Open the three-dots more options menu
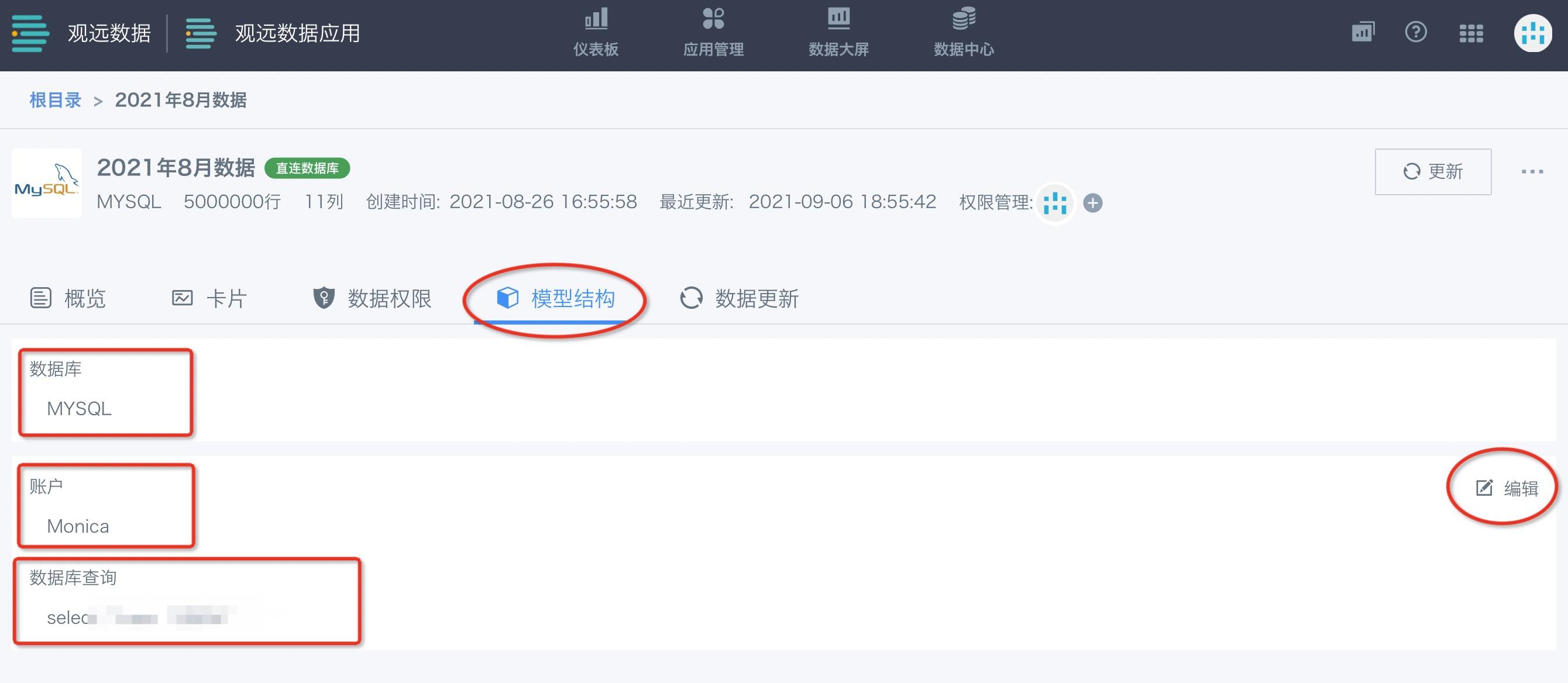Image resolution: width=1568 pixels, height=683 pixels. point(1532,171)
